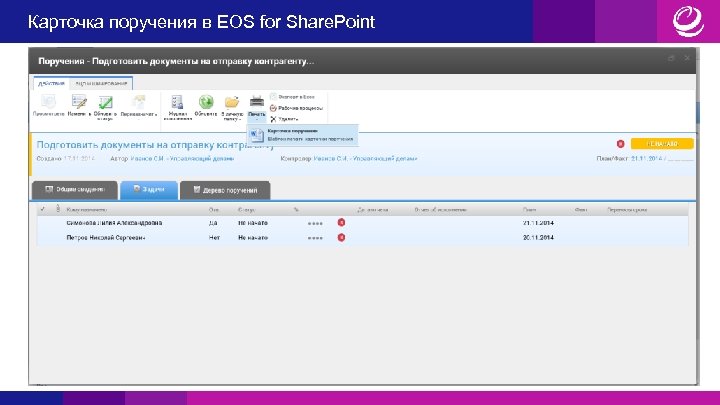This screenshot has height=405, width=720.
Task: Click the edit task pencil icon
Action: tap(79, 101)
